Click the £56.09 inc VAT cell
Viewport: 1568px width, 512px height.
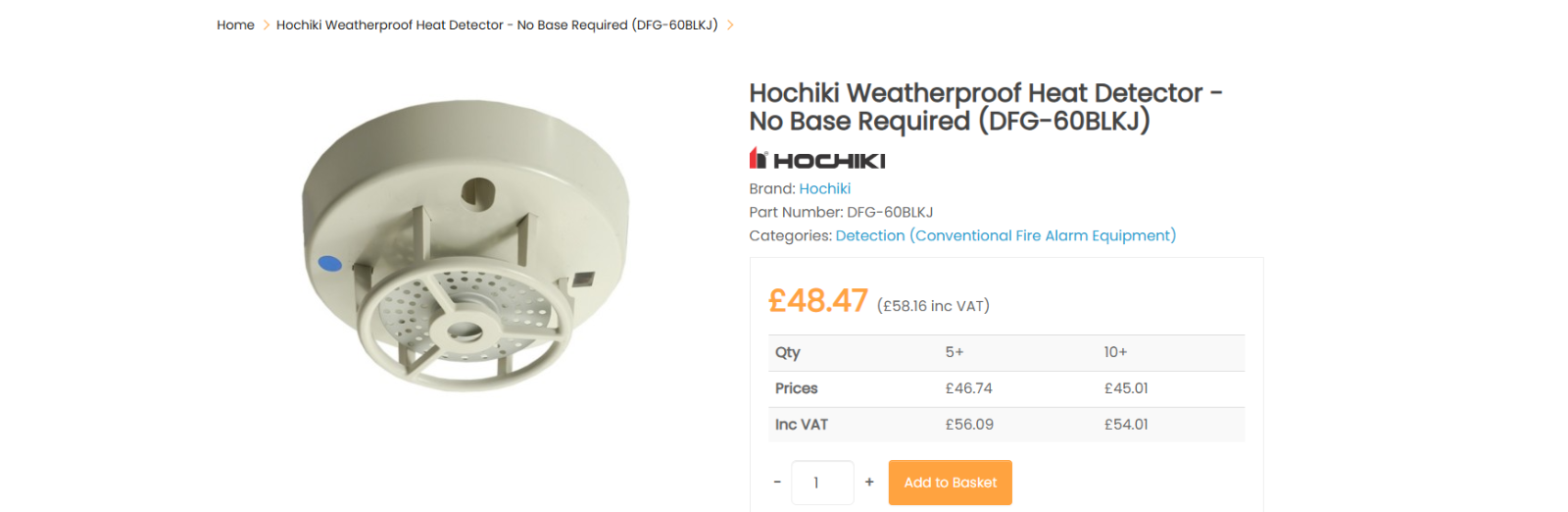click(969, 425)
